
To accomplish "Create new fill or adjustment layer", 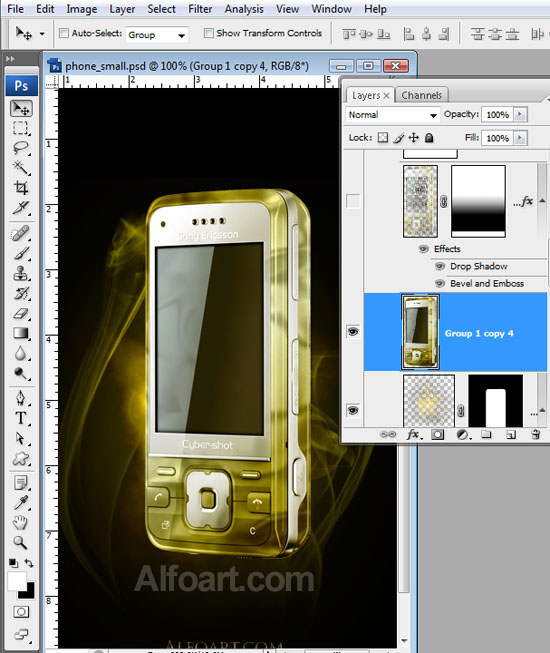I will coord(463,435).
